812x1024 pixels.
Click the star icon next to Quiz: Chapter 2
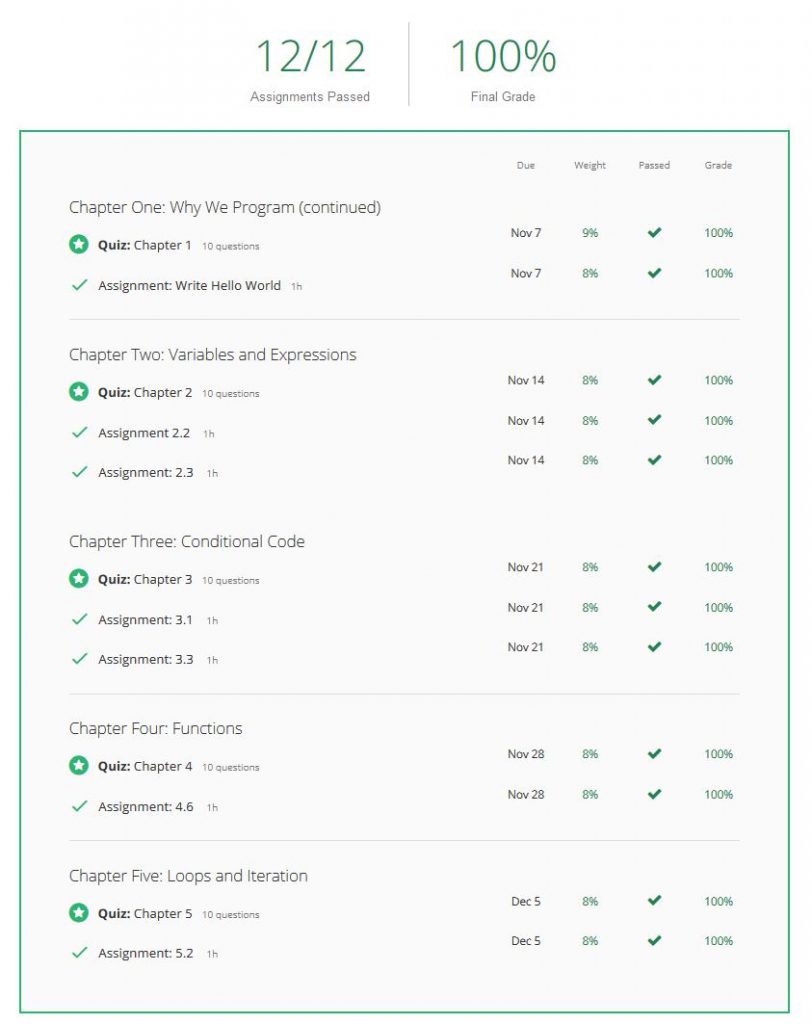[x=79, y=391]
